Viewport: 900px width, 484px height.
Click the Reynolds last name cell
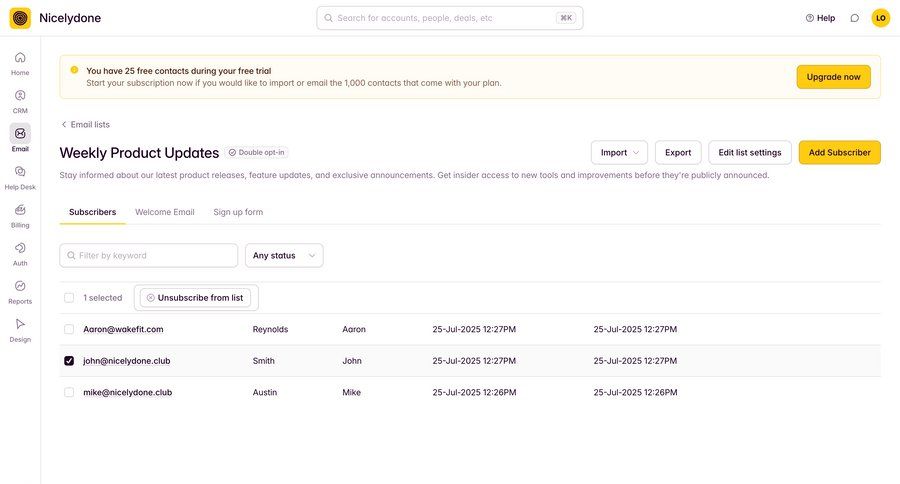270,329
